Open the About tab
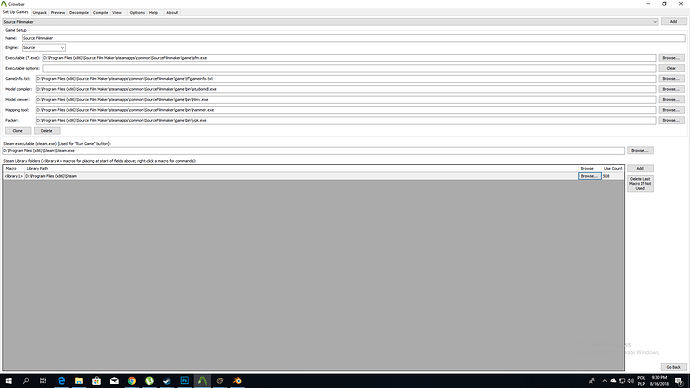 coord(172,13)
